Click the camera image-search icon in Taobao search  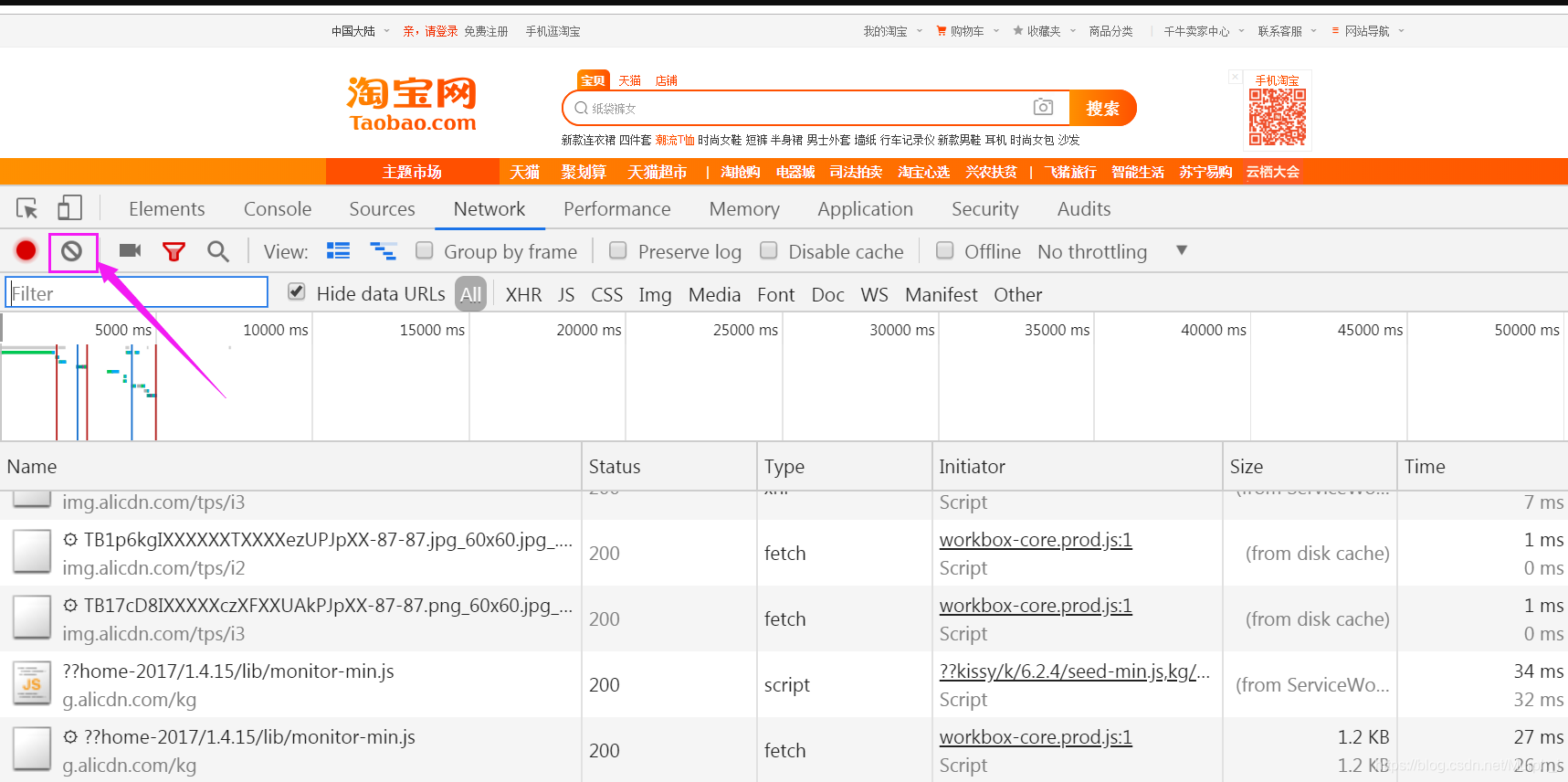[1043, 107]
